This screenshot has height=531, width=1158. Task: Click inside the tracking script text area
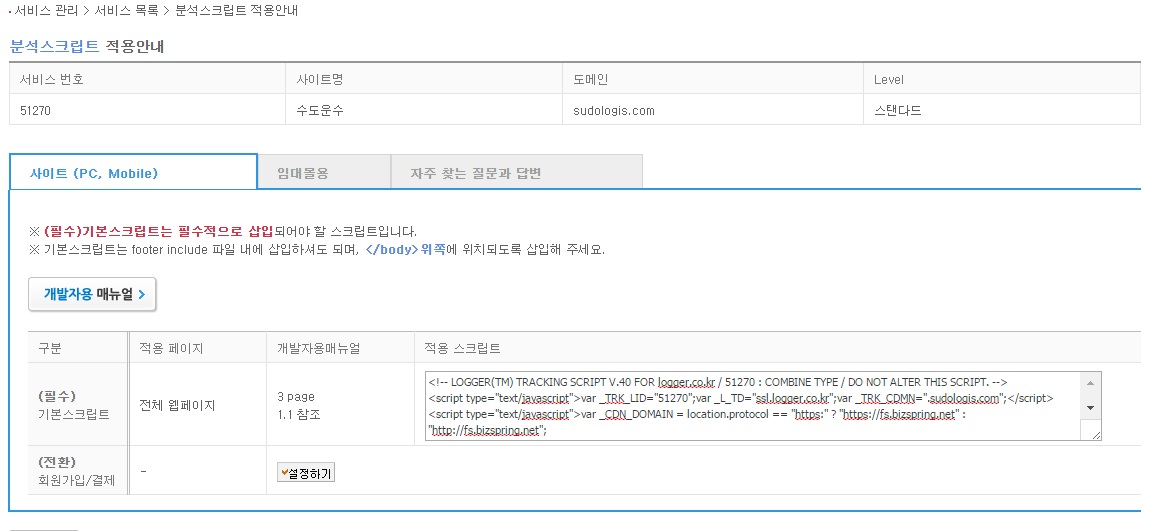(752, 405)
